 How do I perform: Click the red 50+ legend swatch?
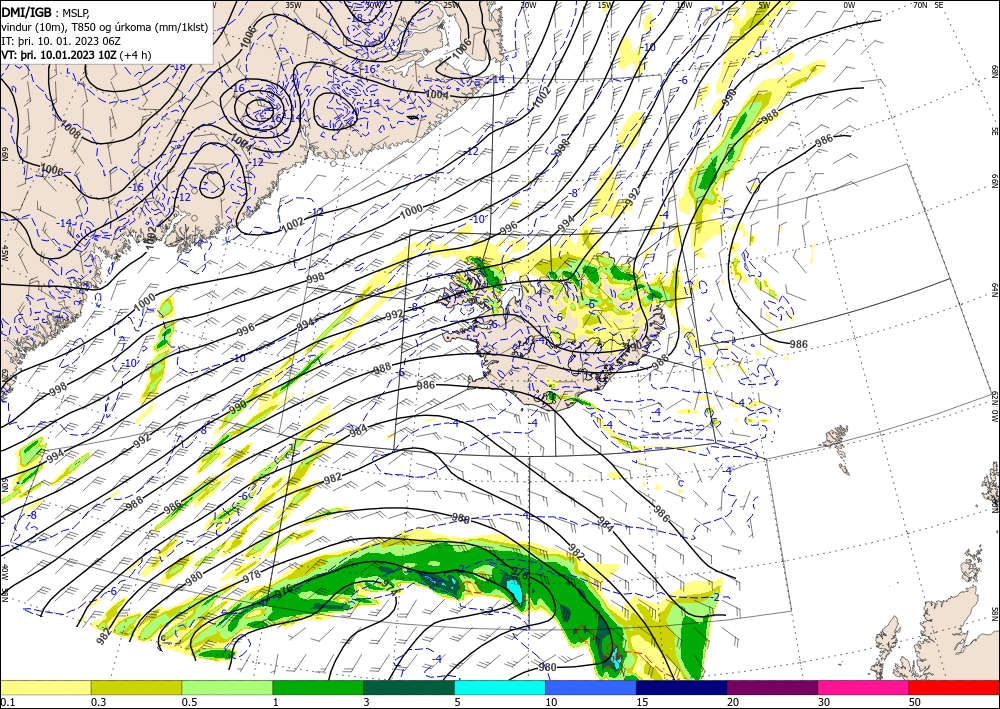pyautogui.click(x=954, y=687)
